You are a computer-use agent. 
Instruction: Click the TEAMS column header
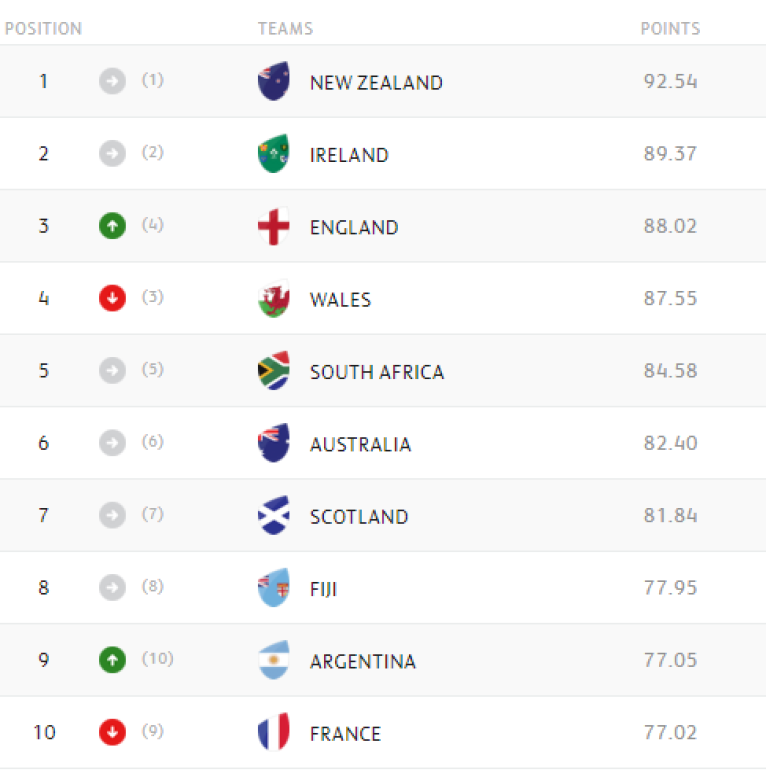(285, 29)
